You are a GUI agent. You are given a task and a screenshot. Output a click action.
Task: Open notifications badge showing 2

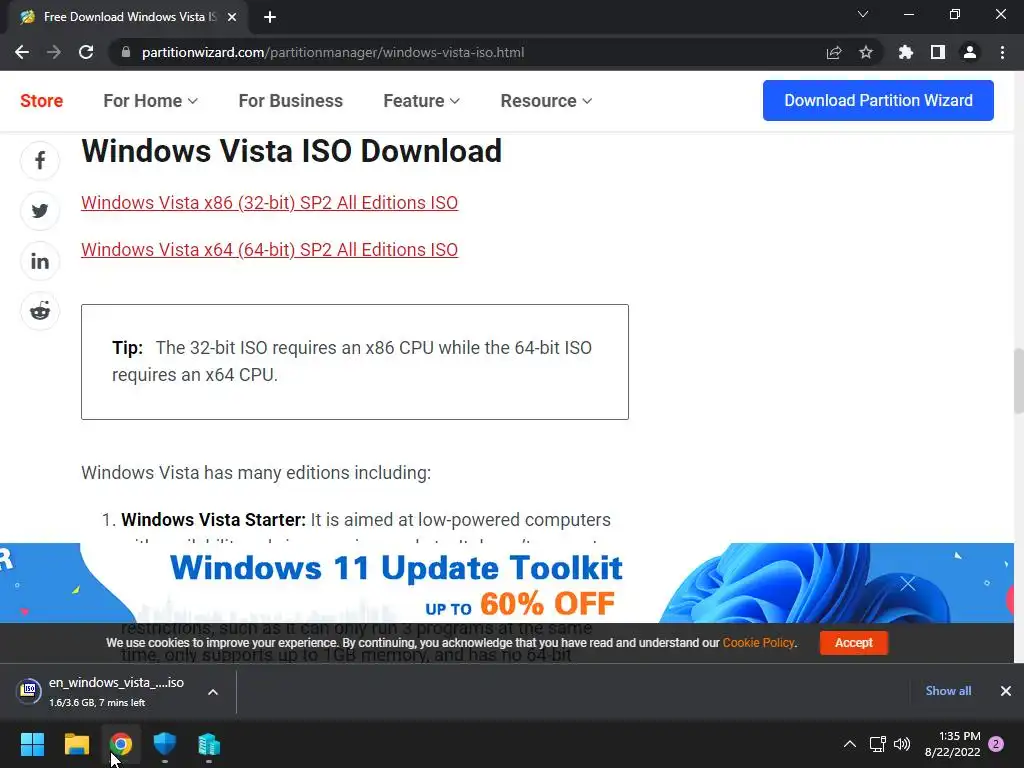coord(997,744)
